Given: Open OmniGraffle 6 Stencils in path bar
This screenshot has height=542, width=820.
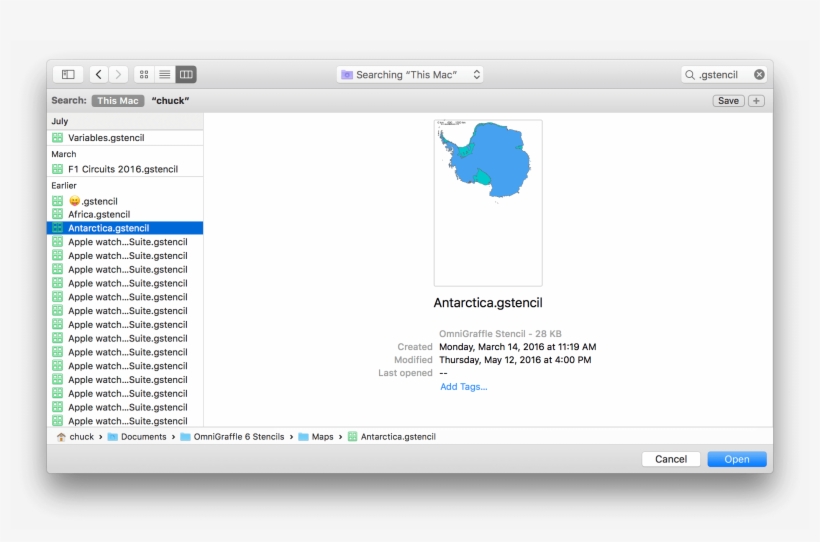Looking at the screenshot, I should 232,437.
